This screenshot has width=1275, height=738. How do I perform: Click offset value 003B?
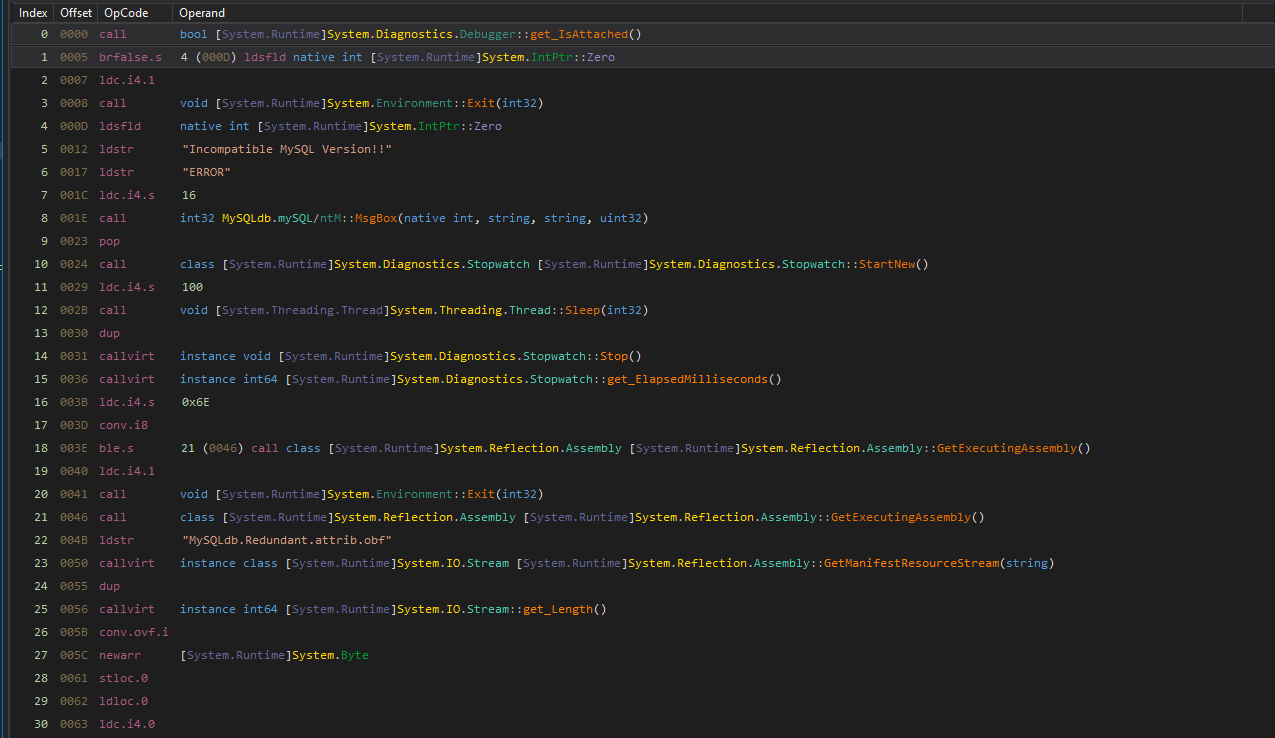[x=74, y=402]
